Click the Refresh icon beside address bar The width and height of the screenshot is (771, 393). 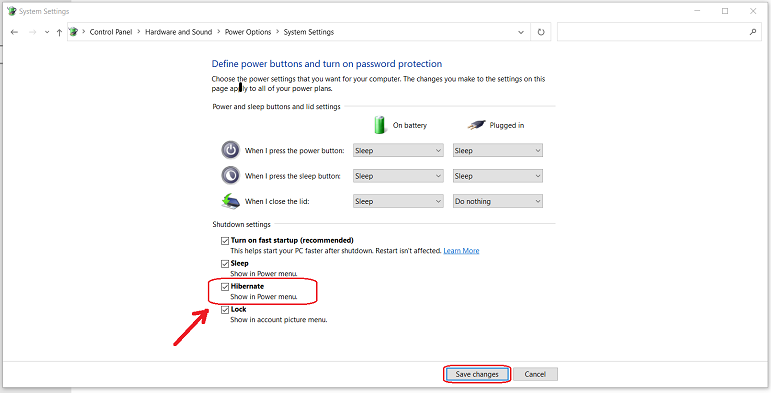[541, 32]
